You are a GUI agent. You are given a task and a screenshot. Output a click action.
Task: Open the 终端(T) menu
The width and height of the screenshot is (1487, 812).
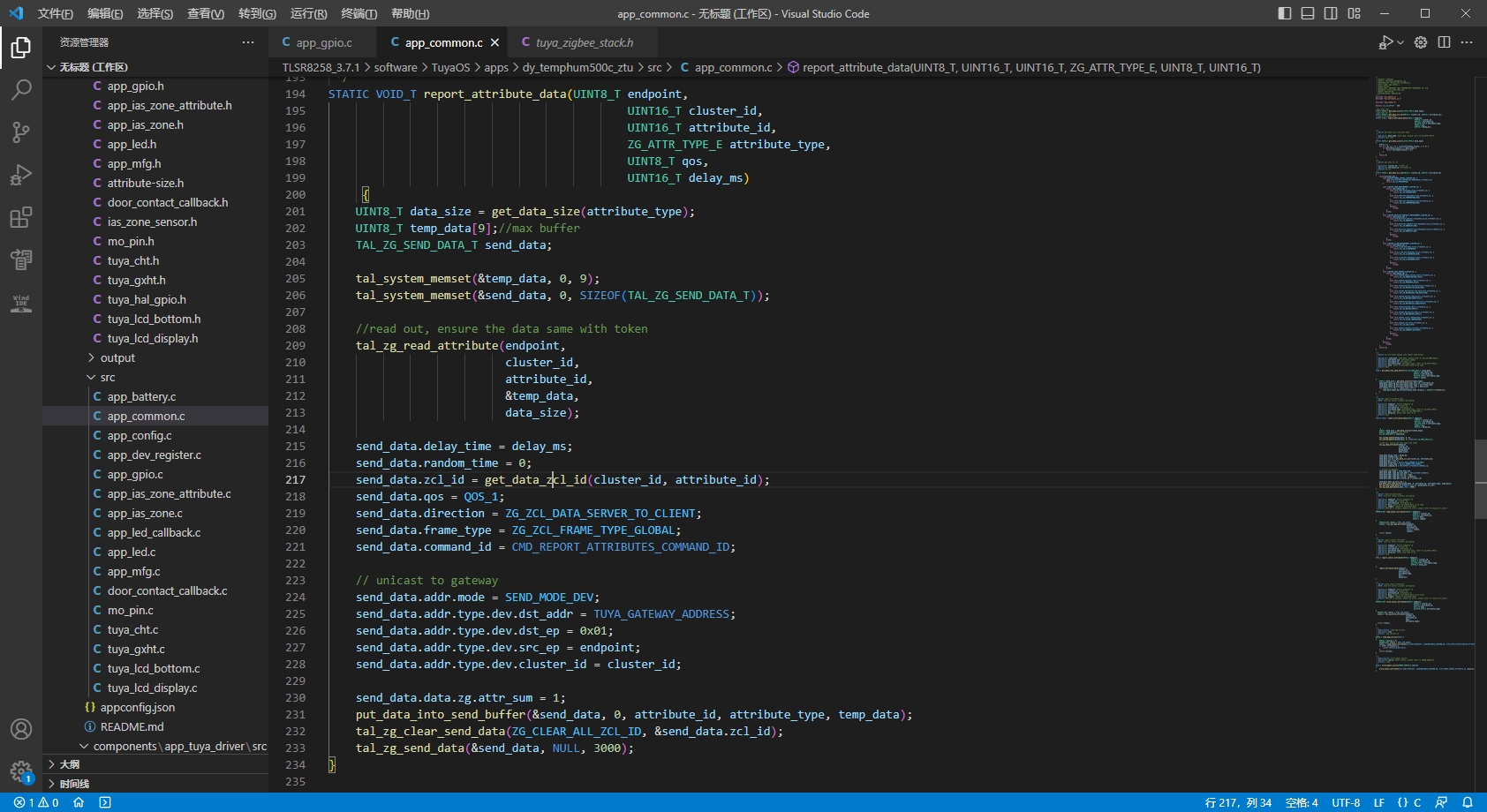pyautogui.click(x=359, y=13)
